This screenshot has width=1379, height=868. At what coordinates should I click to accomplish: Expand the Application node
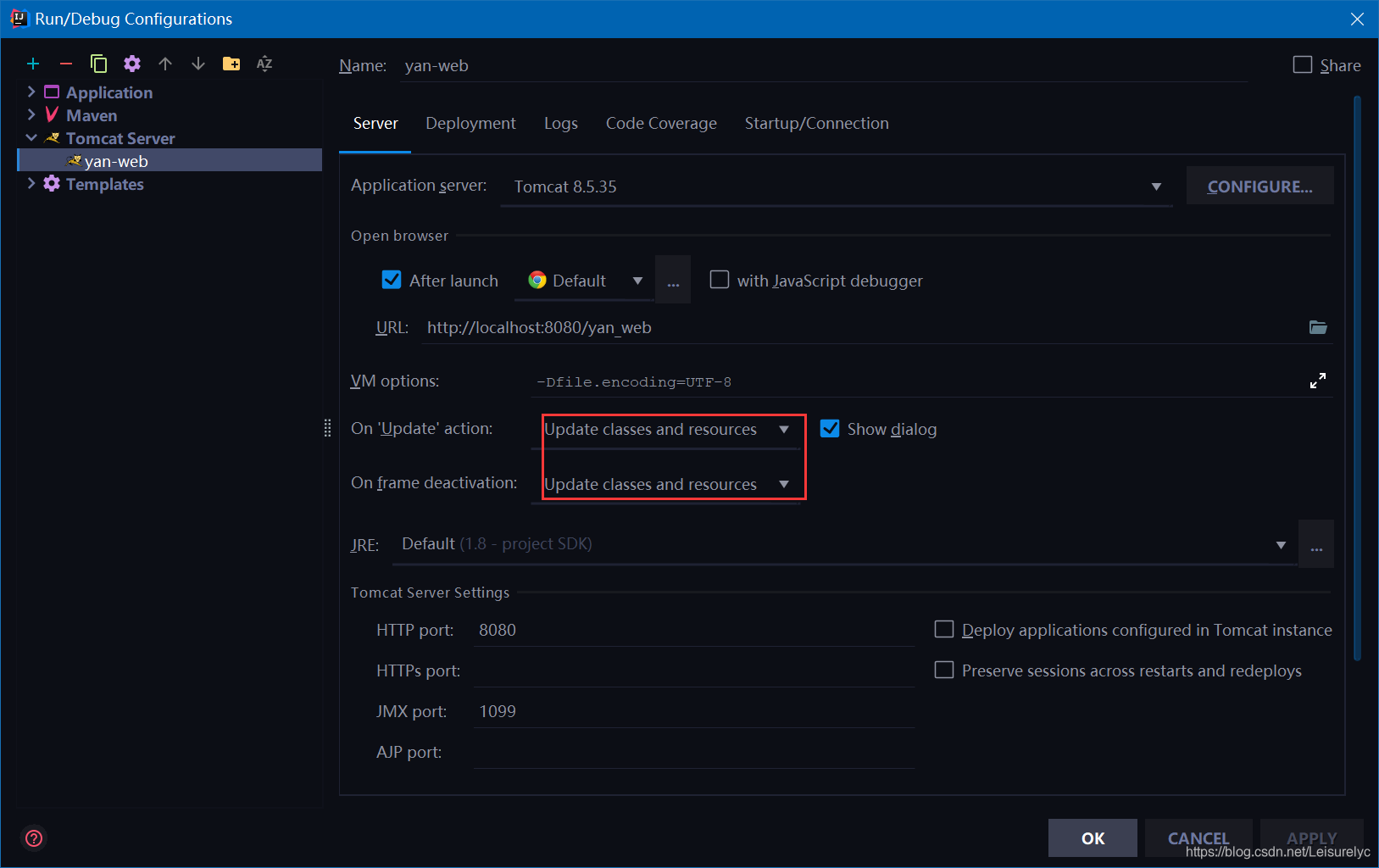tap(31, 92)
